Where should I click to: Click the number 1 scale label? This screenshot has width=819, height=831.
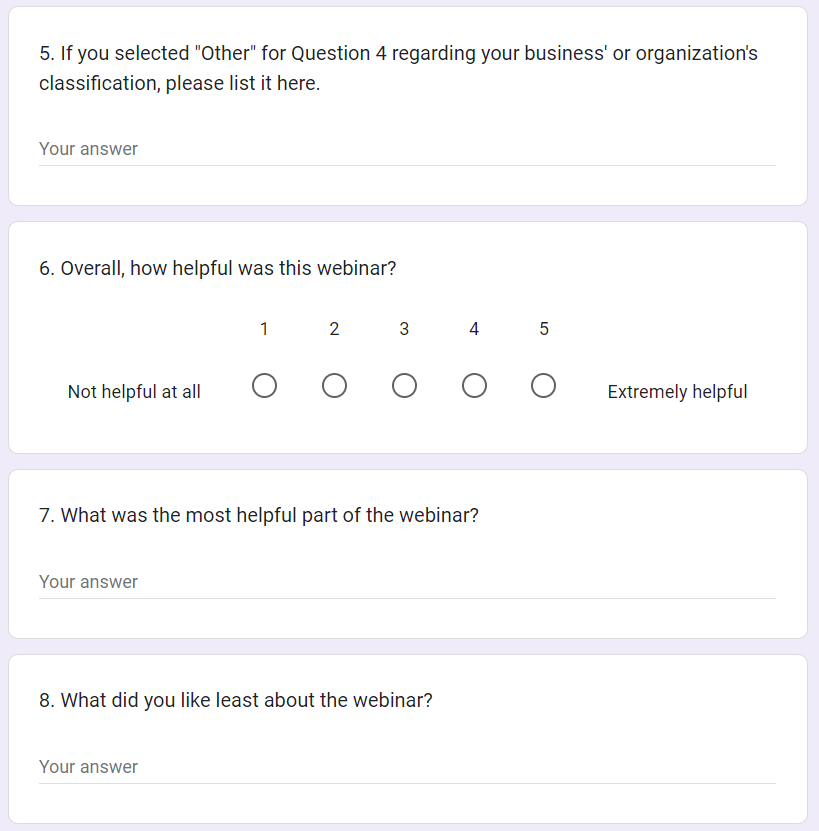[x=264, y=329]
